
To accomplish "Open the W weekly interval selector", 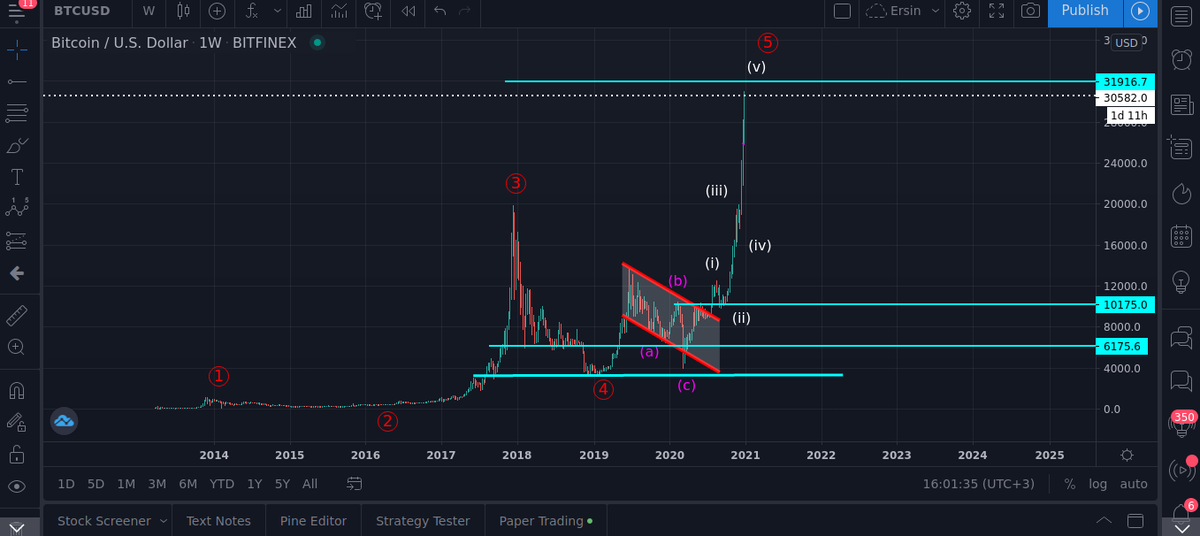I will pyautogui.click(x=149, y=11).
